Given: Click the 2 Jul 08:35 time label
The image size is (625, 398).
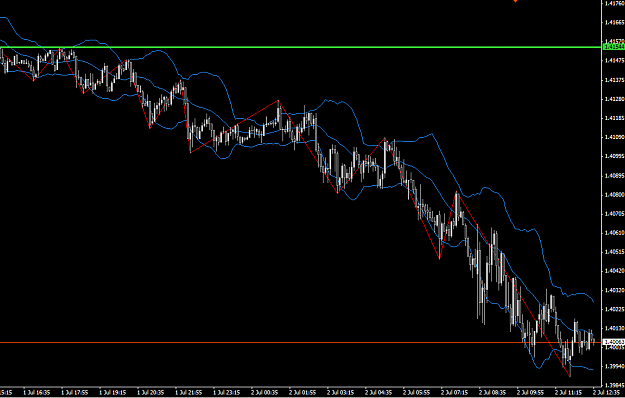Looking at the screenshot, I should 493,393.
